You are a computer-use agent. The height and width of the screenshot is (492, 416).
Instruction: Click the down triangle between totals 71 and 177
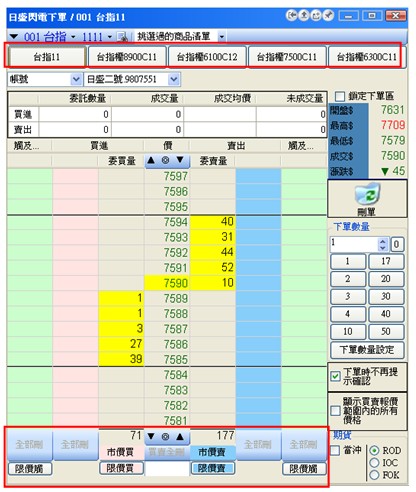[x=151, y=436]
